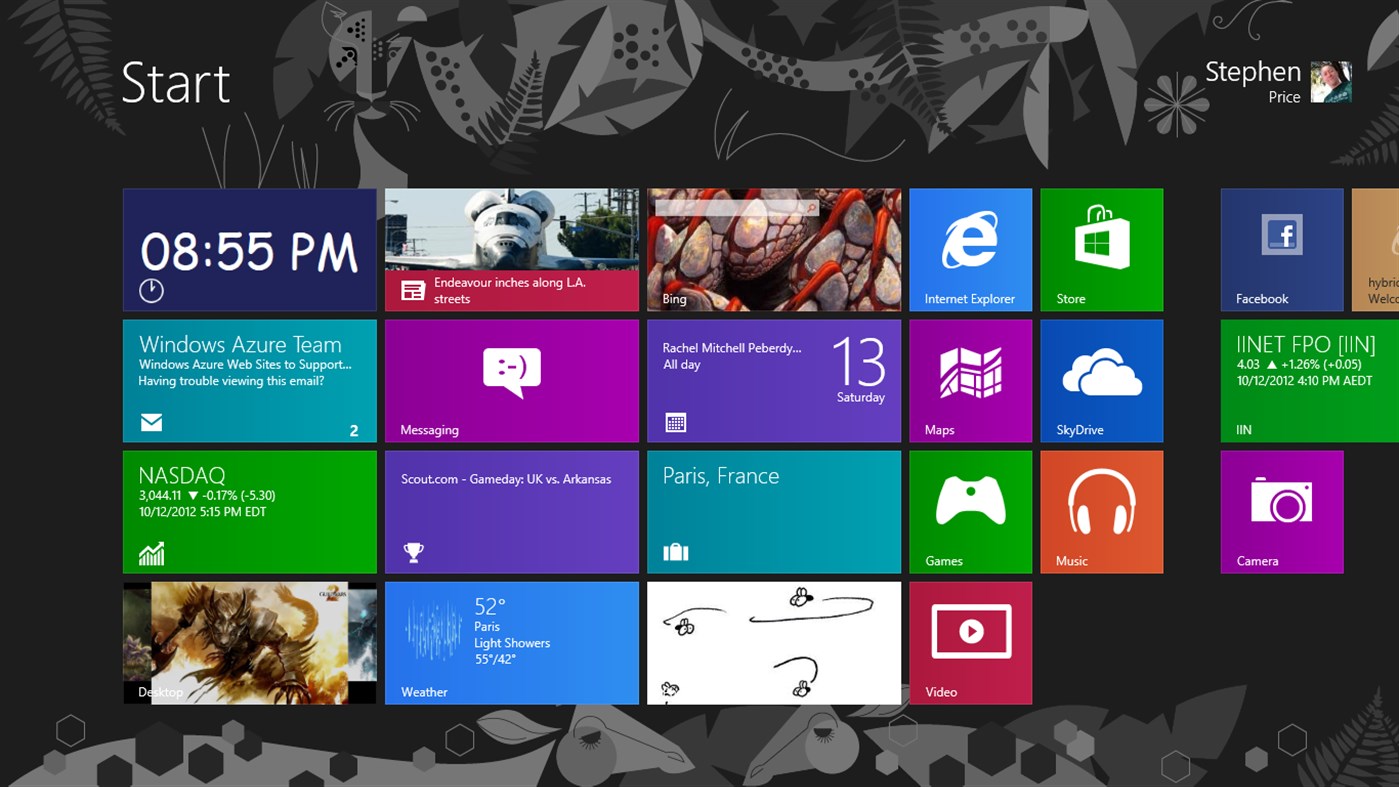Launch Internet Explorer from its tile
This screenshot has width=1399, height=787.
click(969, 249)
